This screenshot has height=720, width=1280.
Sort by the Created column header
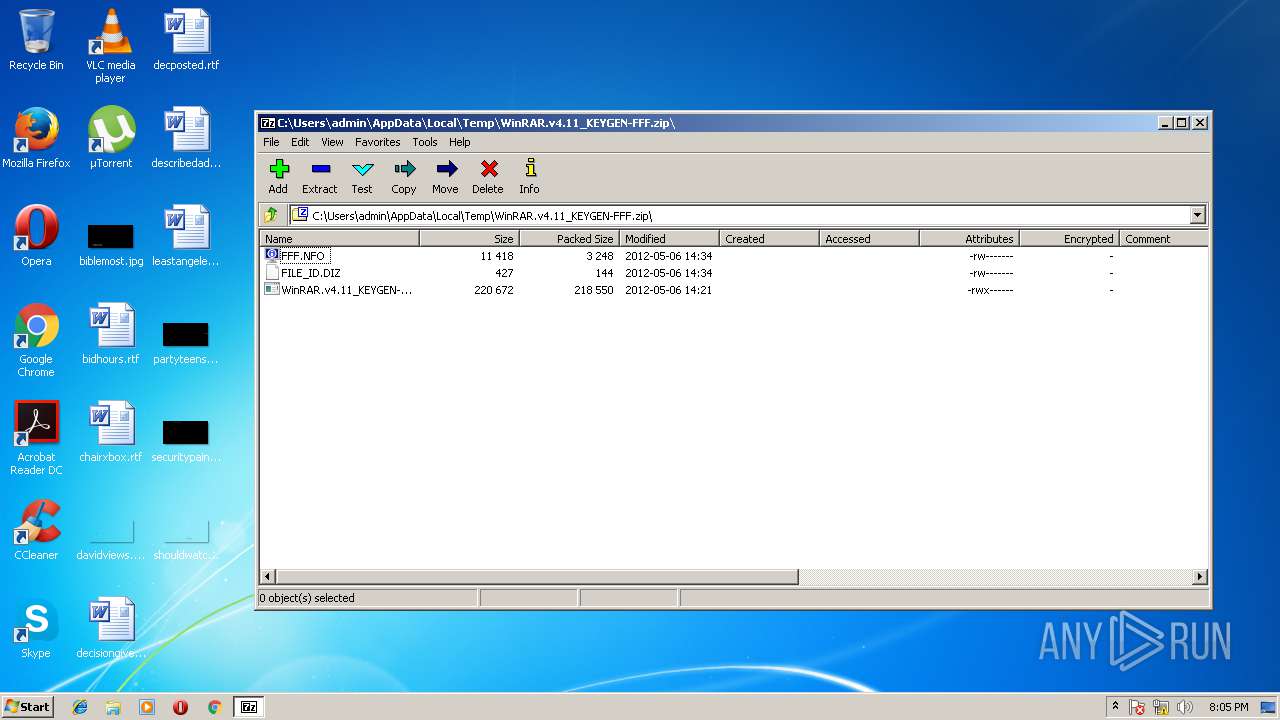click(x=770, y=239)
